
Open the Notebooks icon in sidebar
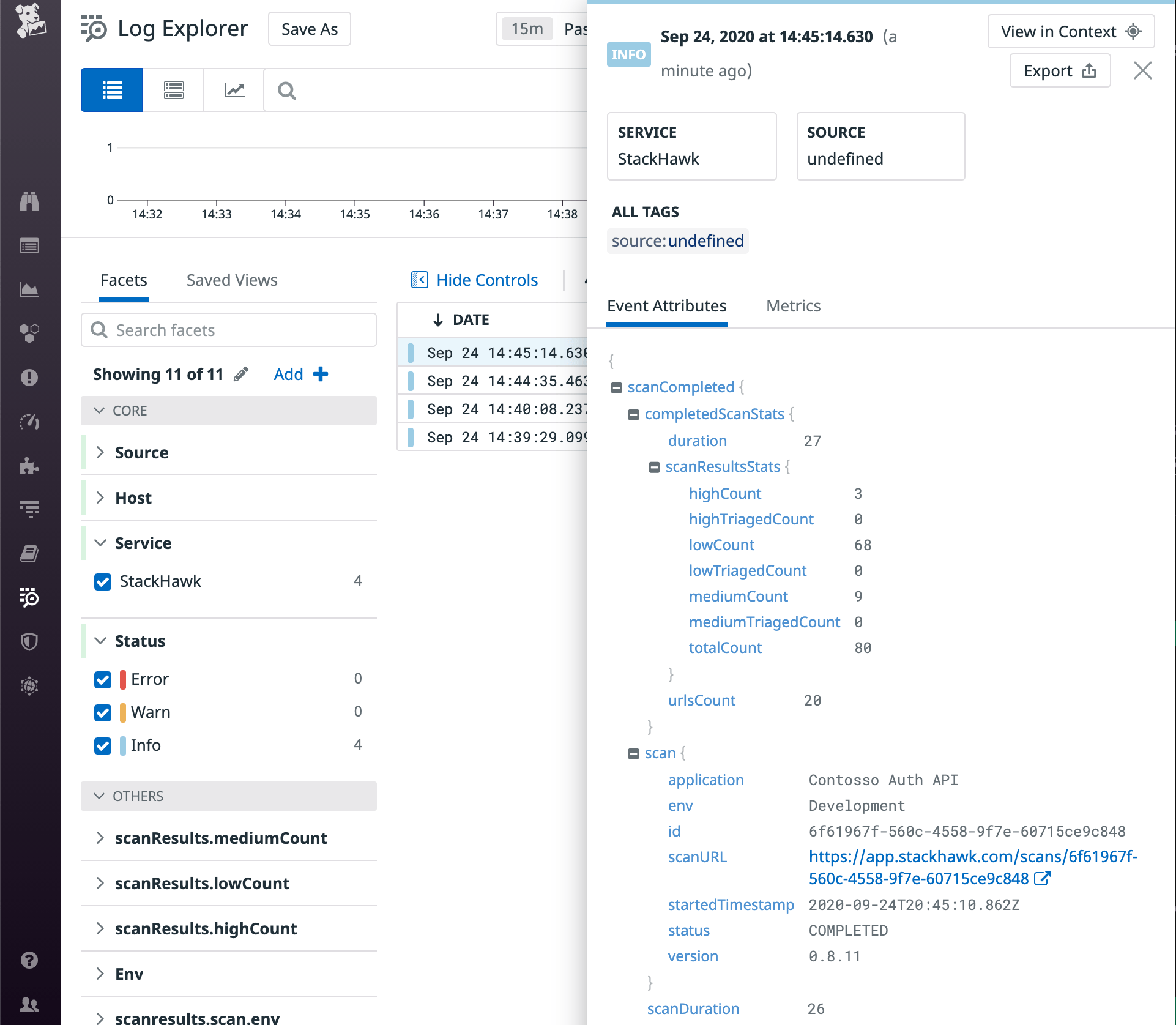click(x=29, y=554)
